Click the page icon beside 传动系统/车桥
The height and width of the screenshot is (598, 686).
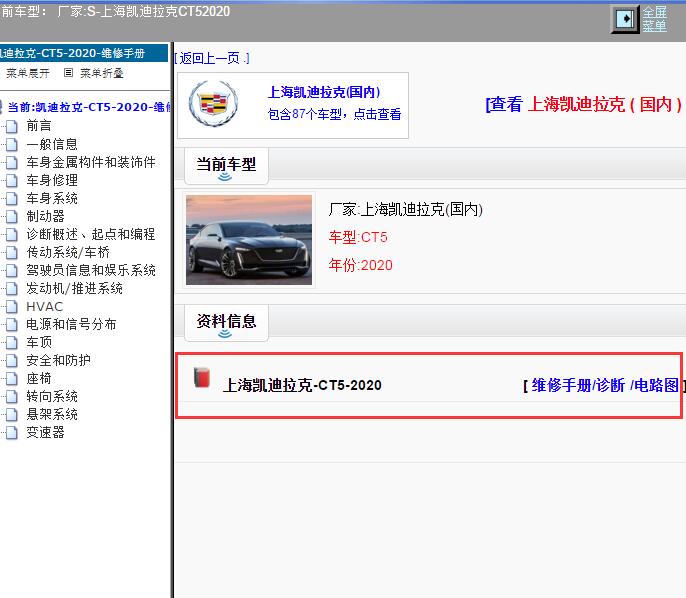tap(12, 253)
